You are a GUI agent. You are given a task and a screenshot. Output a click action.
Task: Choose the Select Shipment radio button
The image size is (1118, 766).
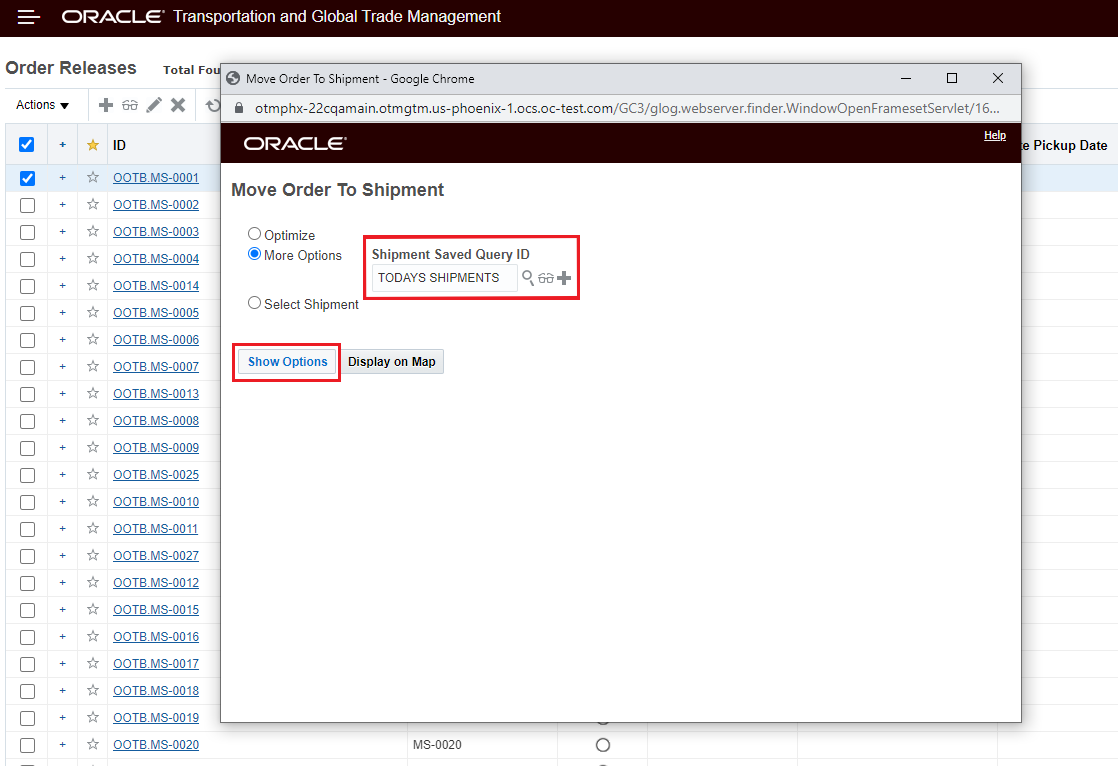254,303
